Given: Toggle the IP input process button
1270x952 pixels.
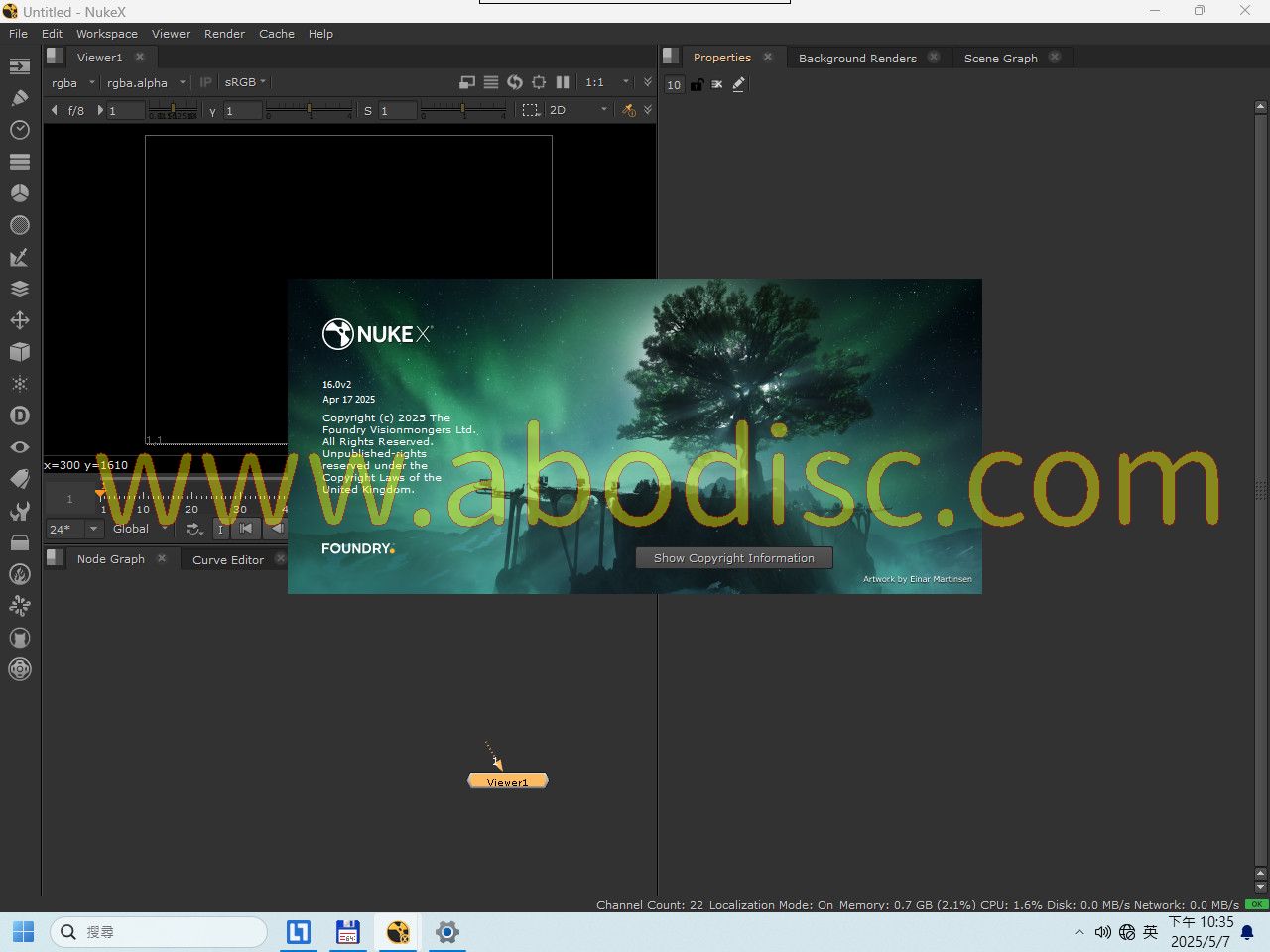Looking at the screenshot, I should (x=206, y=82).
